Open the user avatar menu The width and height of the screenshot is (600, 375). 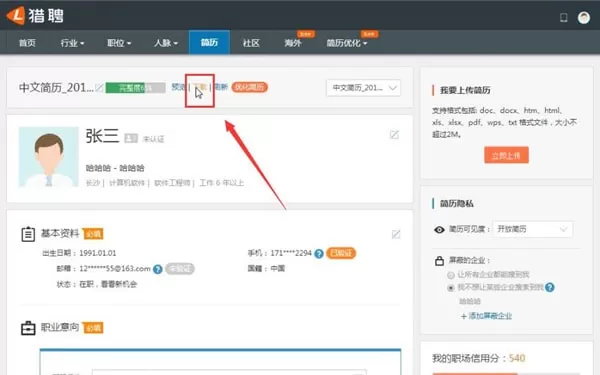[584, 18]
